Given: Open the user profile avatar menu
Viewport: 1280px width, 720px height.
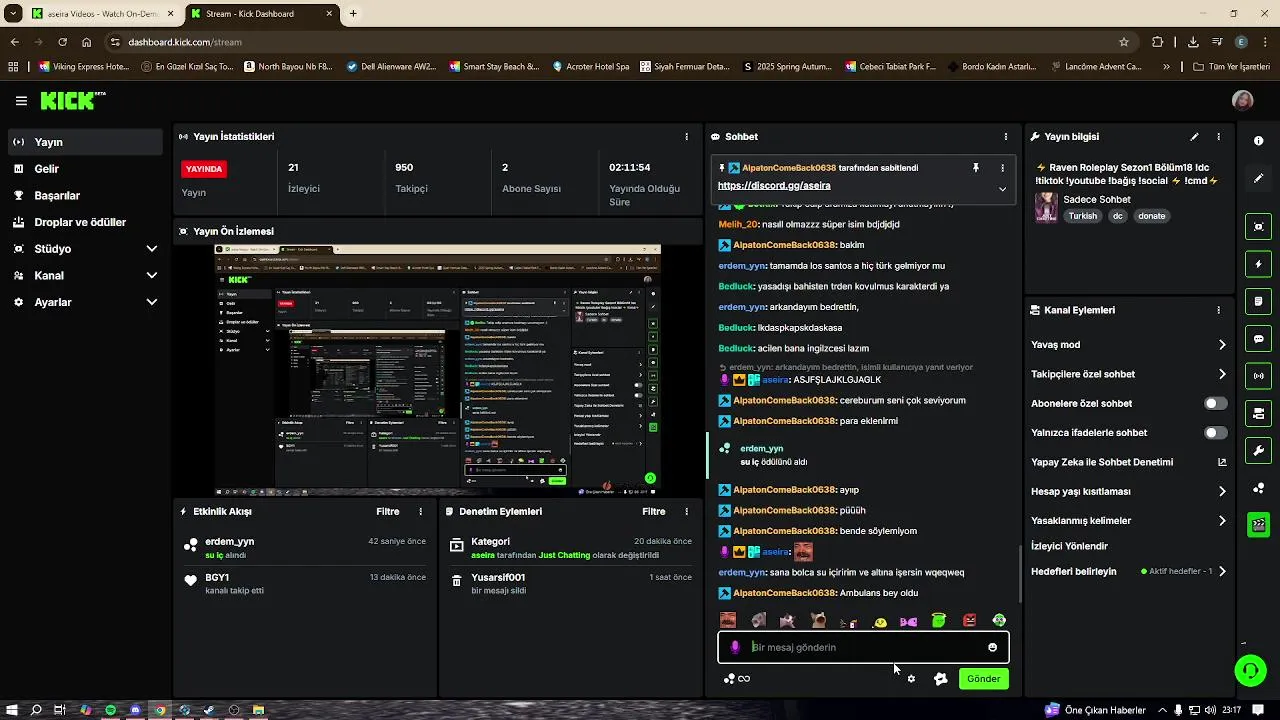Looking at the screenshot, I should tap(1243, 101).
